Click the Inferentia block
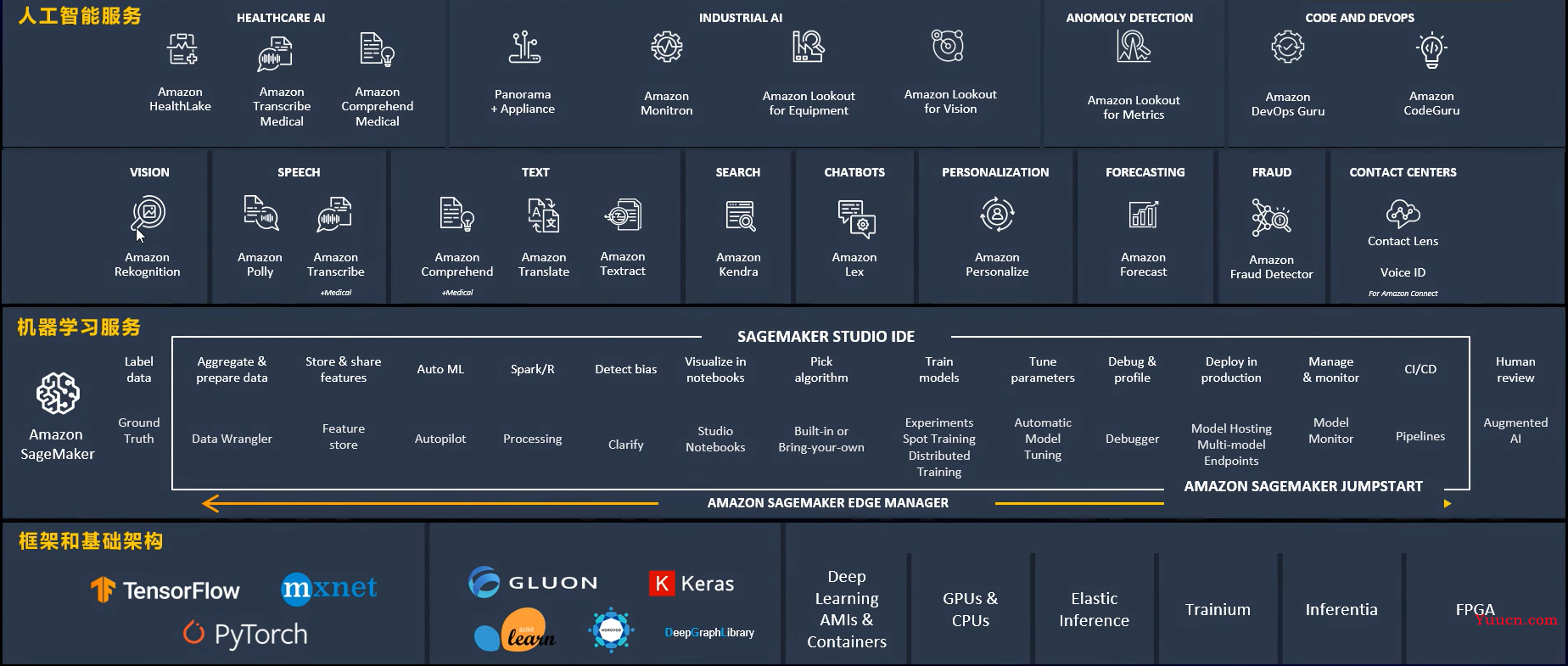This screenshot has height=666, width=1568. coord(1341,609)
